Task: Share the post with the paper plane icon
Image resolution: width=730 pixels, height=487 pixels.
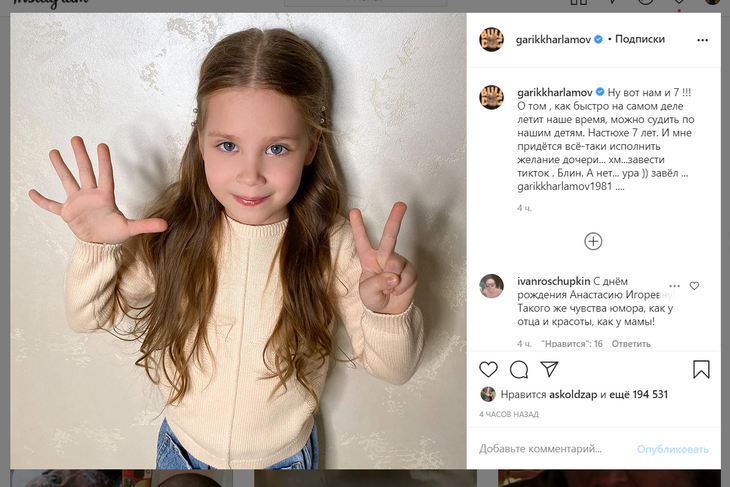Action: click(549, 369)
